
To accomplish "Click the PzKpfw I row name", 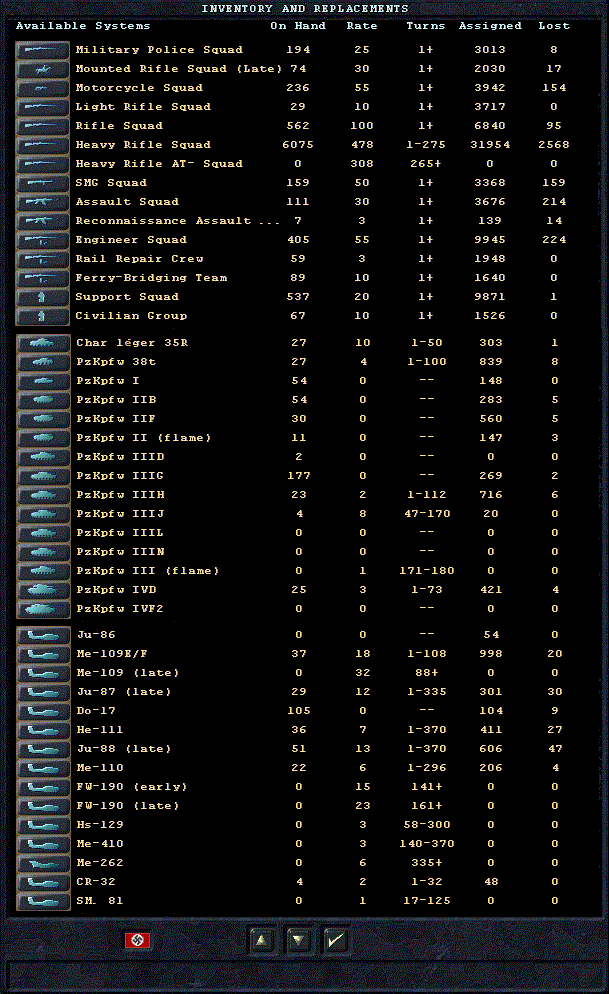I will [108, 381].
